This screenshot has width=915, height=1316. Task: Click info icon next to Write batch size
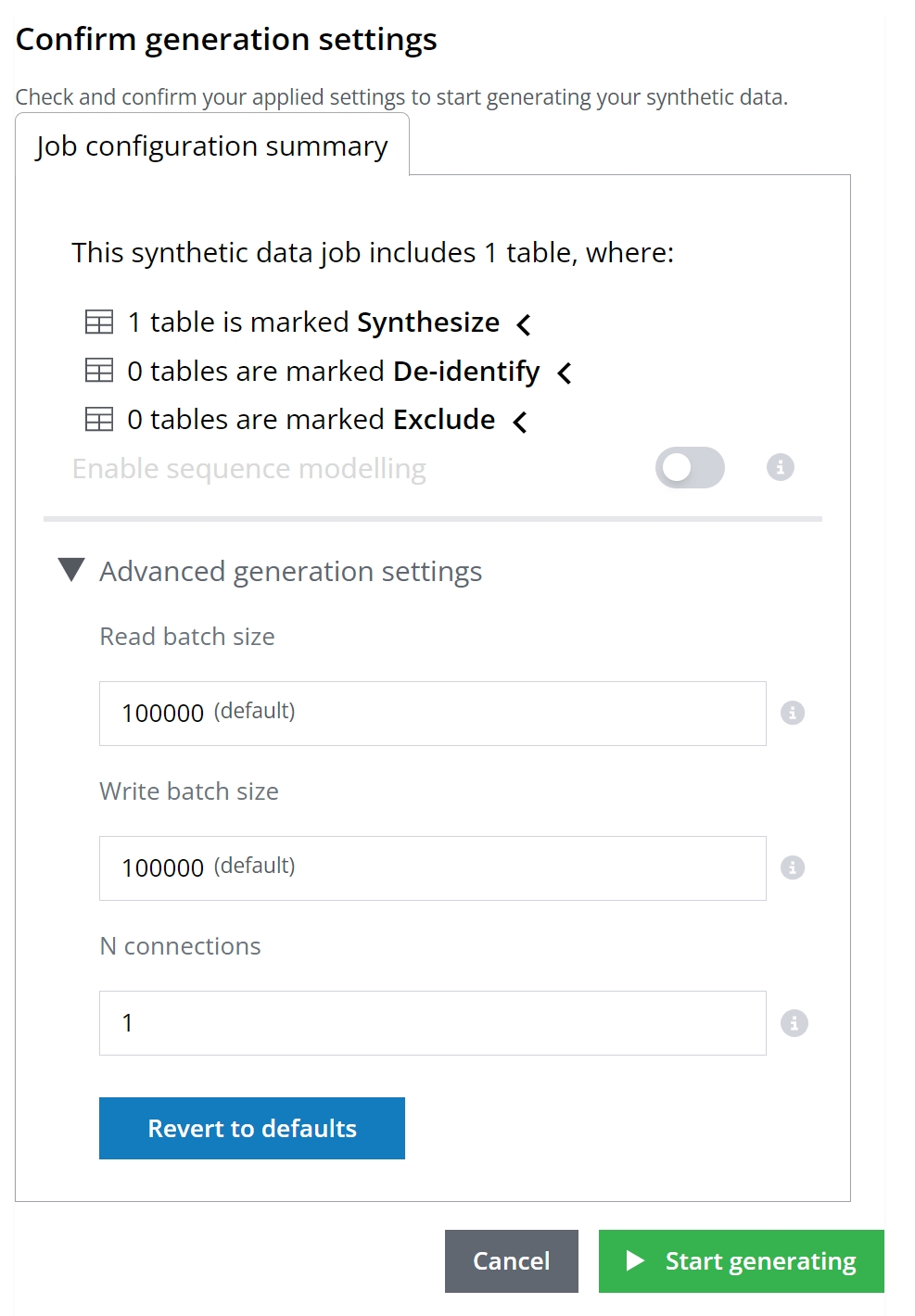tap(792, 867)
